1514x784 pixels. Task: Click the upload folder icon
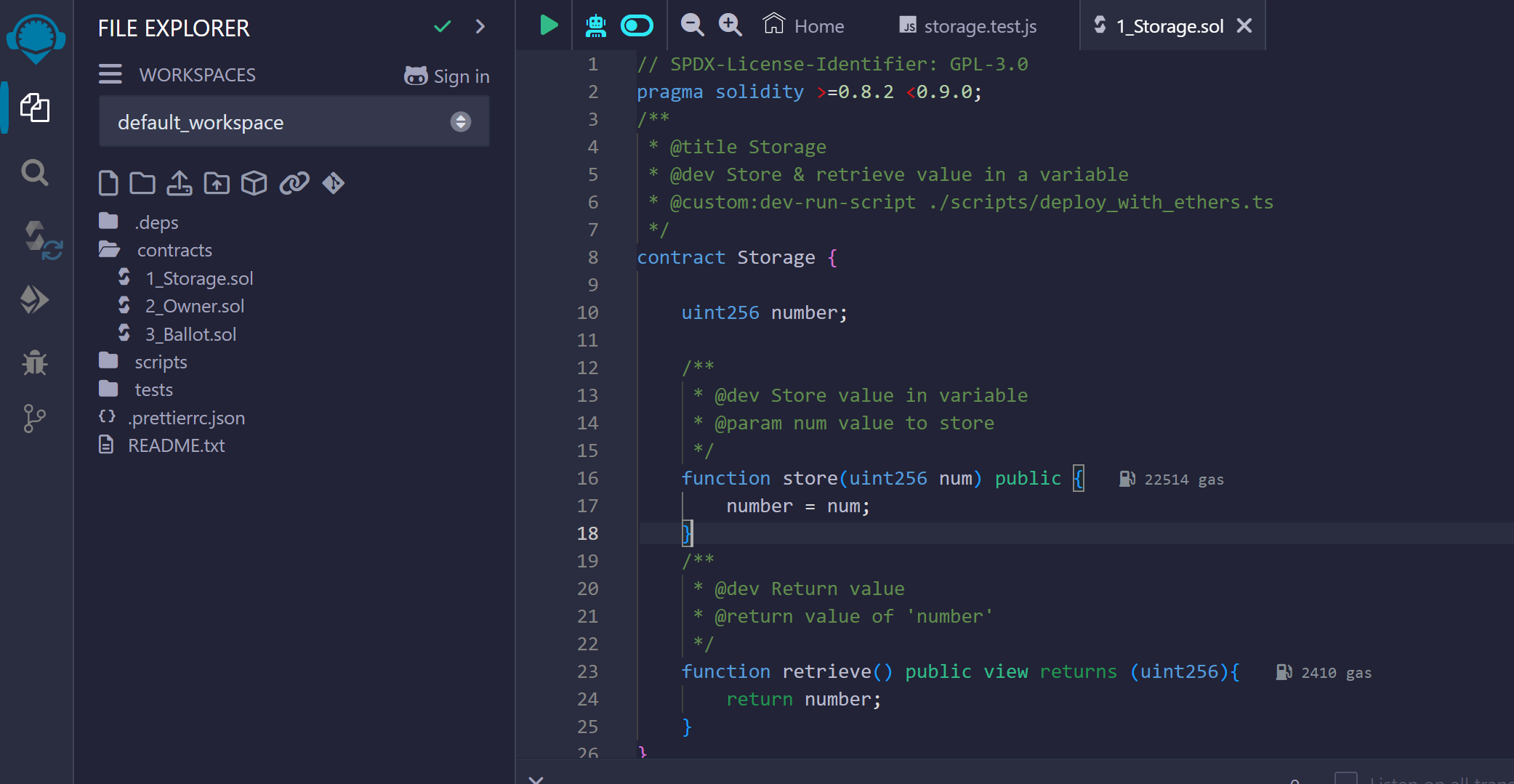click(217, 183)
